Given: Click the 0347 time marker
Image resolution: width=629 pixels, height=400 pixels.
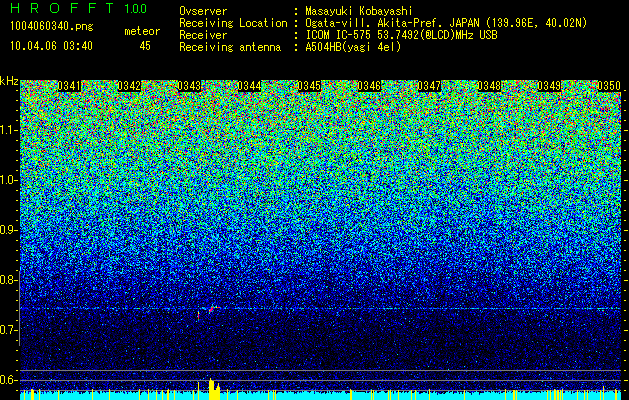Looking at the screenshot, I should pyautogui.click(x=429, y=86).
